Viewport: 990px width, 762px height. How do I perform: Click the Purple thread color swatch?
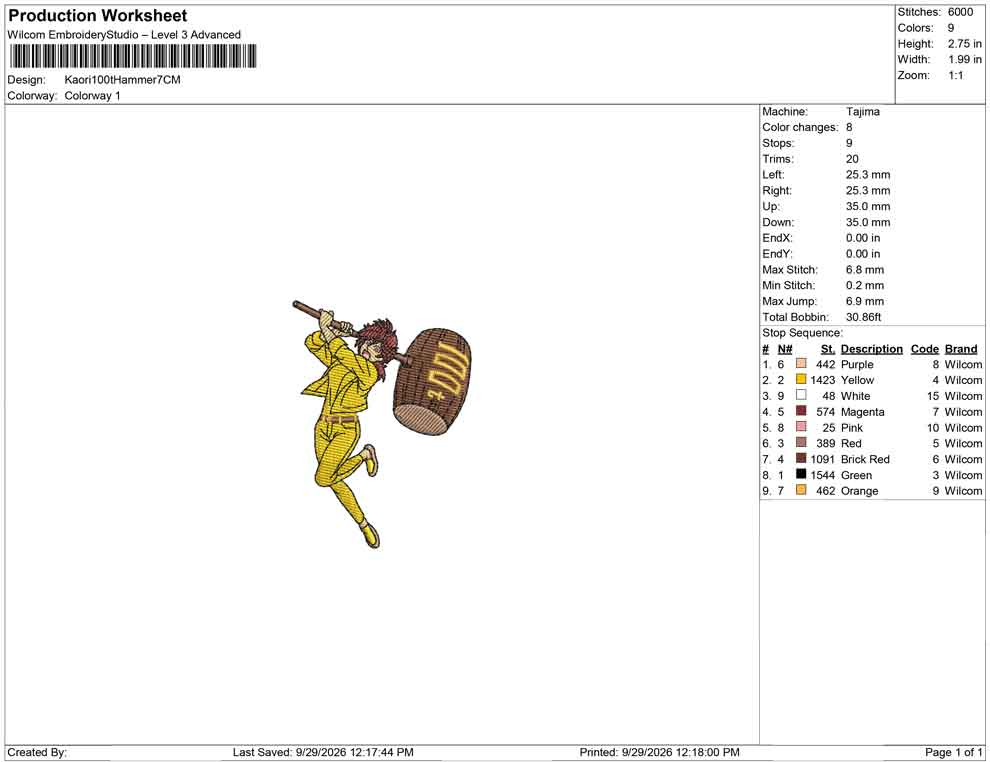coord(801,364)
